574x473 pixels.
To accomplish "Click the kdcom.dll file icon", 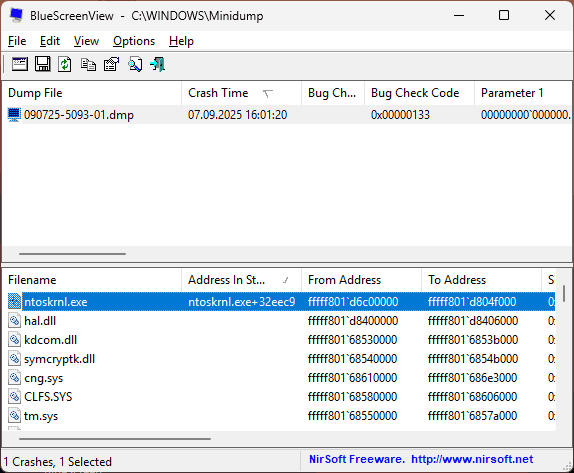I will click(14, 340).
